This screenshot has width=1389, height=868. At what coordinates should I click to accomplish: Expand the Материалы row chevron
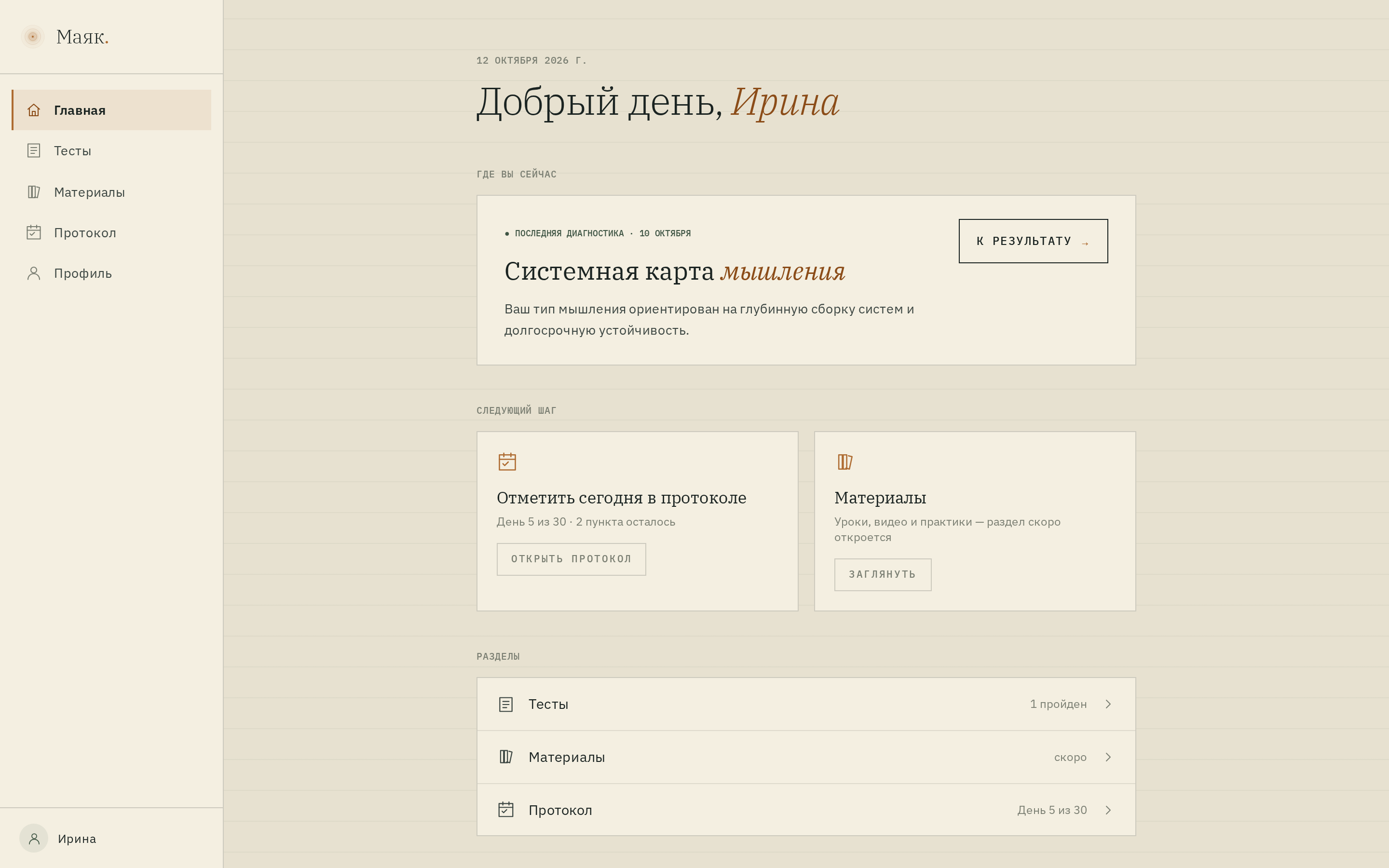[x=1108, y=757]
